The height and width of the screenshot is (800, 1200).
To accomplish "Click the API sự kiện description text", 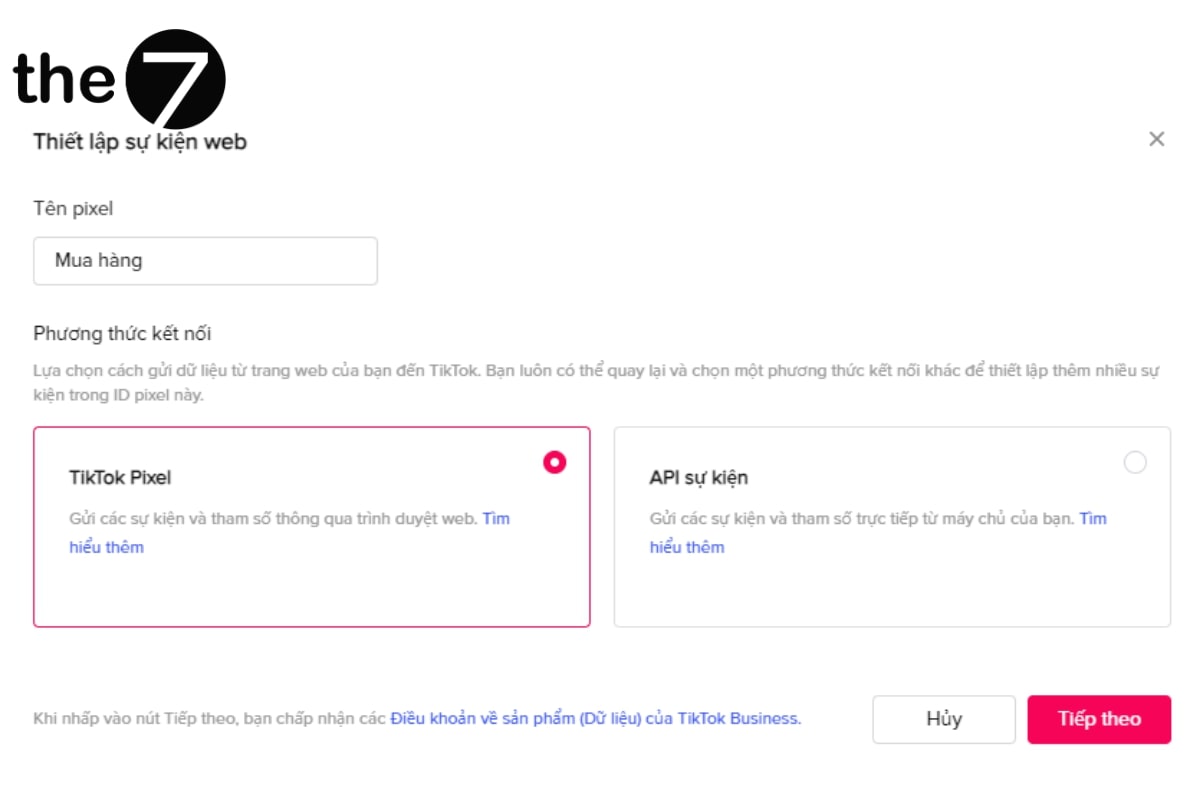I will [x=862, y=519].
